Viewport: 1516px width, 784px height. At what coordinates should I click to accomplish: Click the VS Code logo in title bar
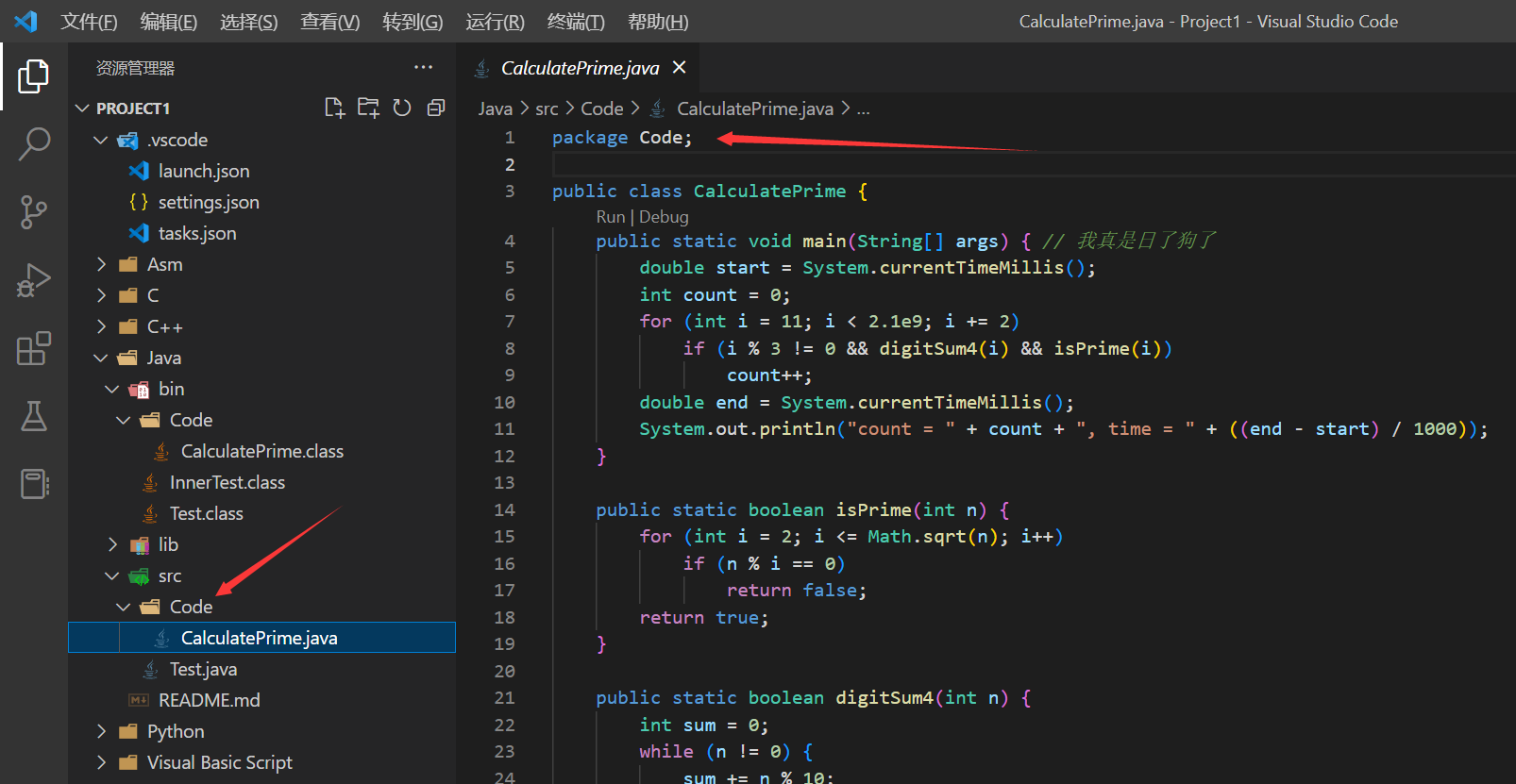(x=25, y=21)
